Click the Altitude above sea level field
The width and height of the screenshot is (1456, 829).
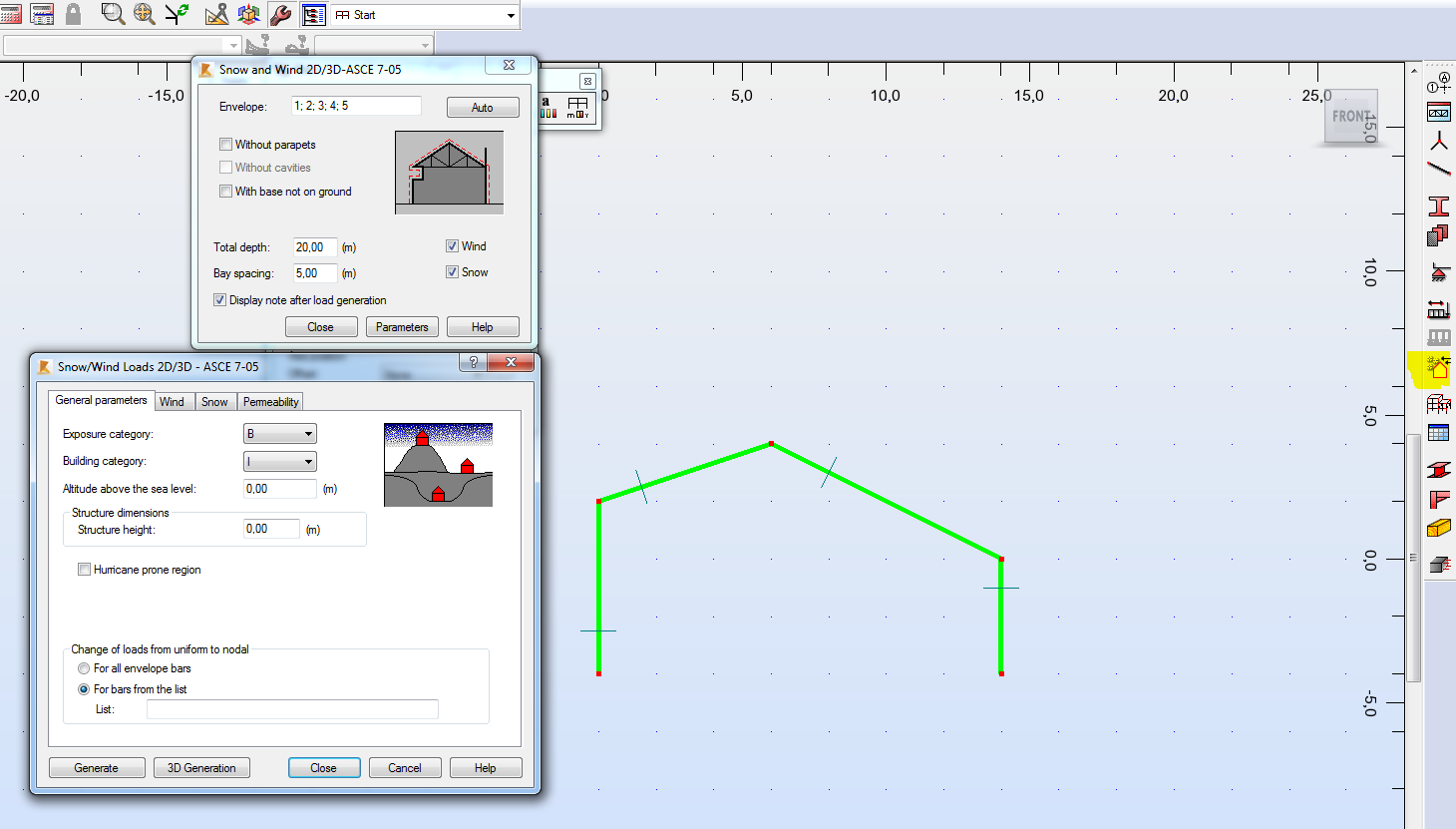pos(280,489)
